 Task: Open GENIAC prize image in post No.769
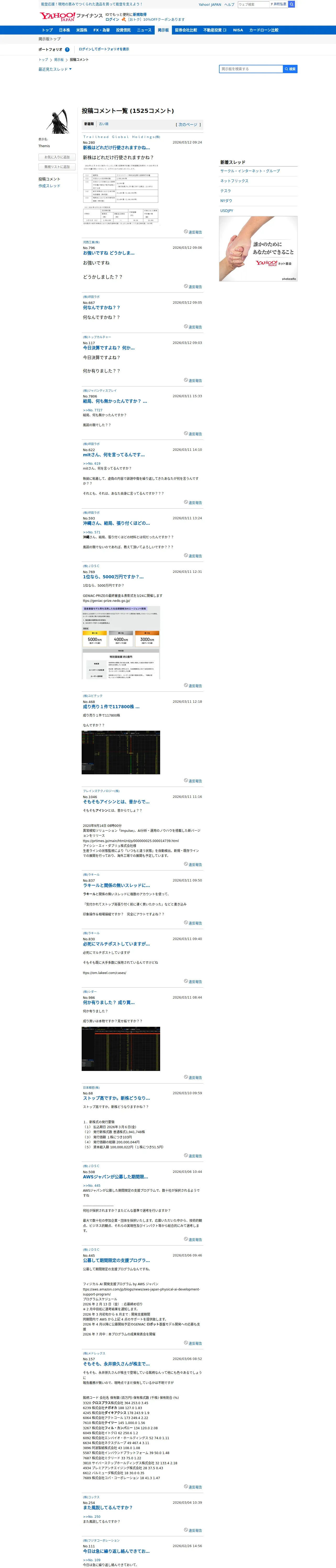click(121, 643)
